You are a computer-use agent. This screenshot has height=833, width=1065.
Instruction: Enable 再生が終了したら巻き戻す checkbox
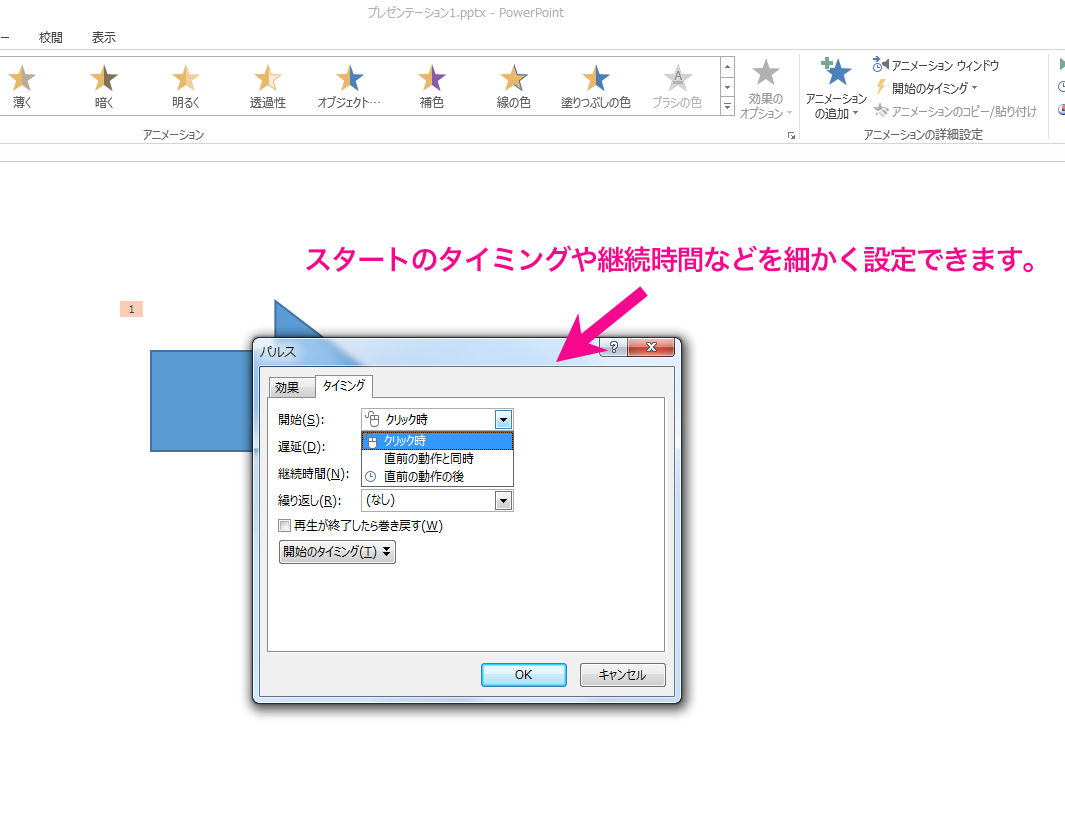[283, 525]
